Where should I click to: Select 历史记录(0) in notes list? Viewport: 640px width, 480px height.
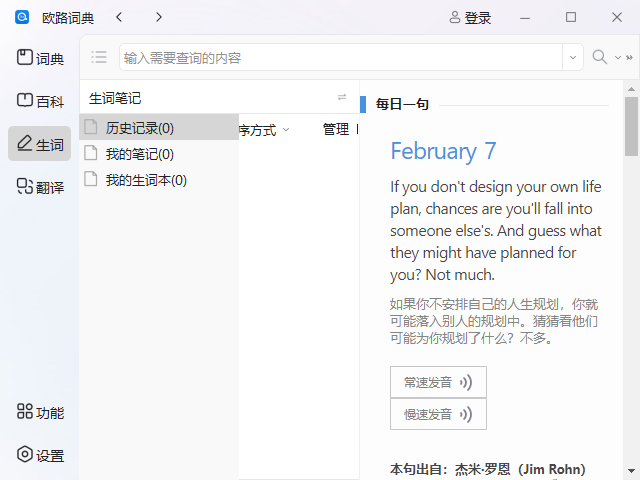[x=139, y=128]
